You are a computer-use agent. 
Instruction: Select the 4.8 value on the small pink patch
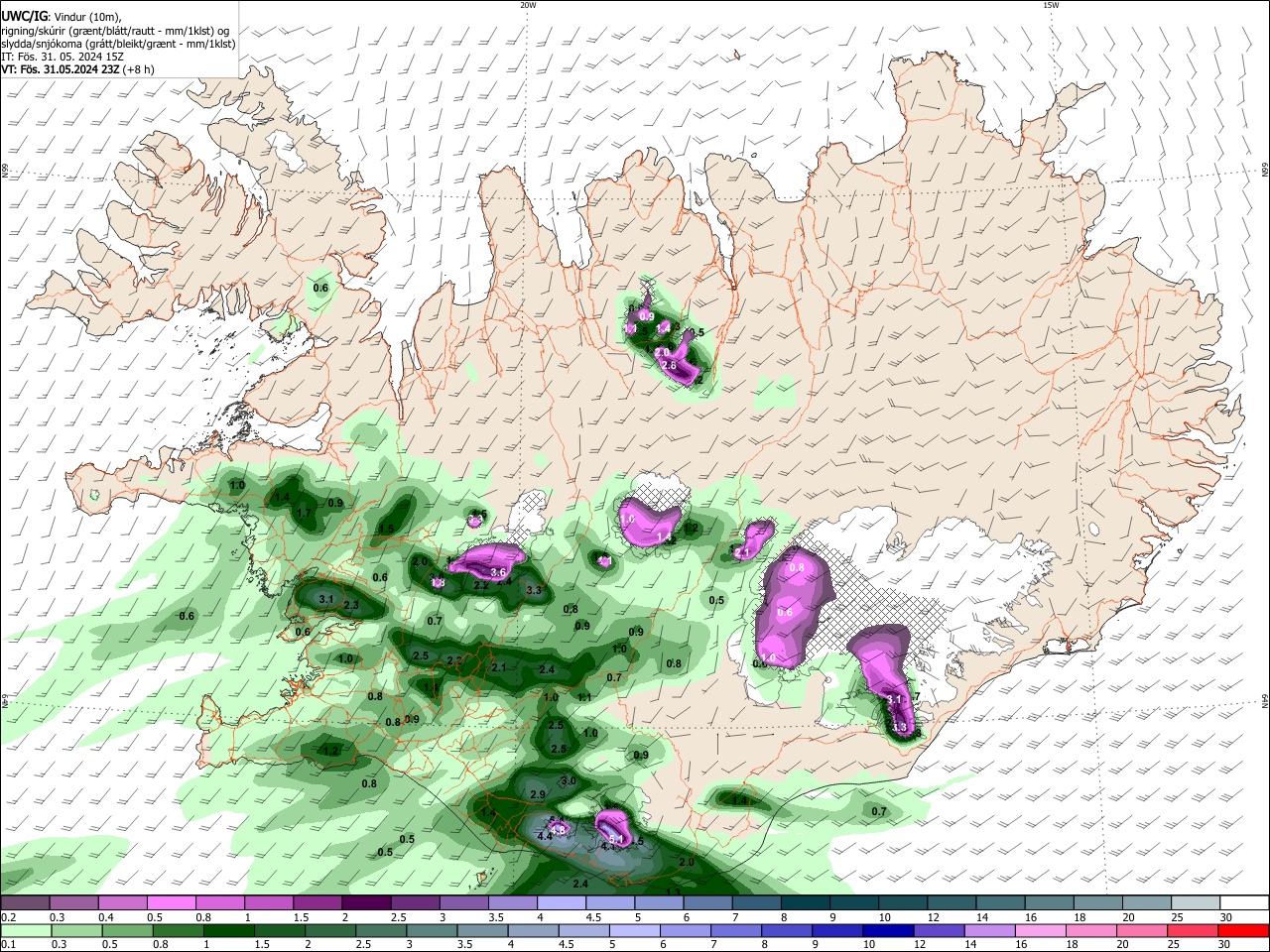(558, 830)
